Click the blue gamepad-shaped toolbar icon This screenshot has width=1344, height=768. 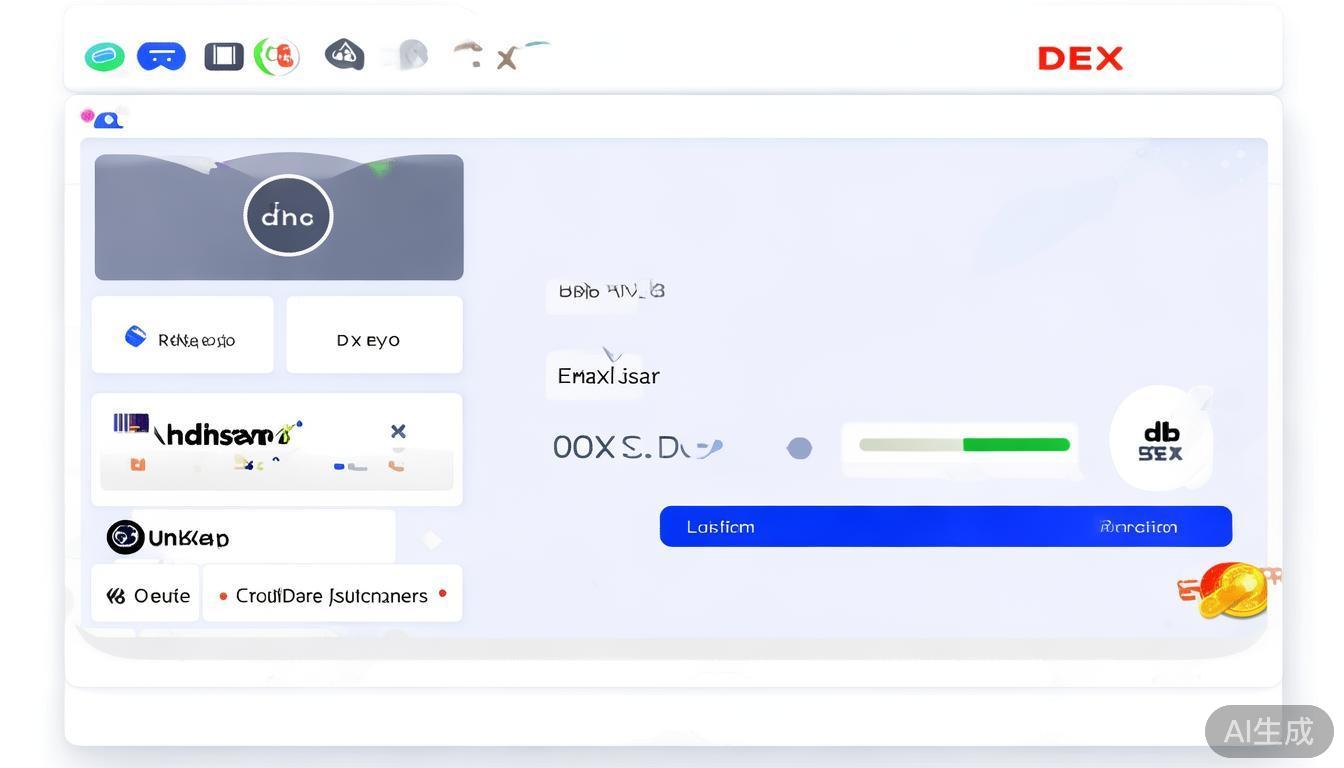[161, 57]
